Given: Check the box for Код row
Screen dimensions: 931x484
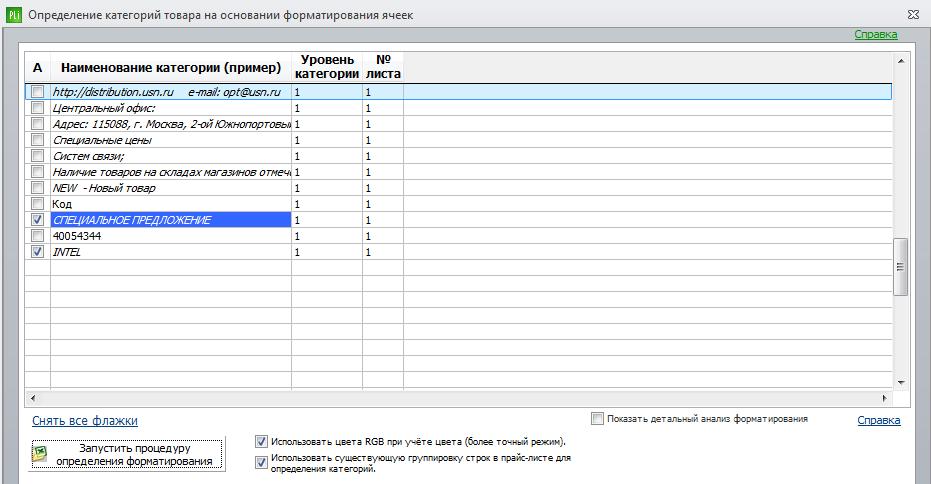Looking at the screenshot, I should [x=37, y=204].
